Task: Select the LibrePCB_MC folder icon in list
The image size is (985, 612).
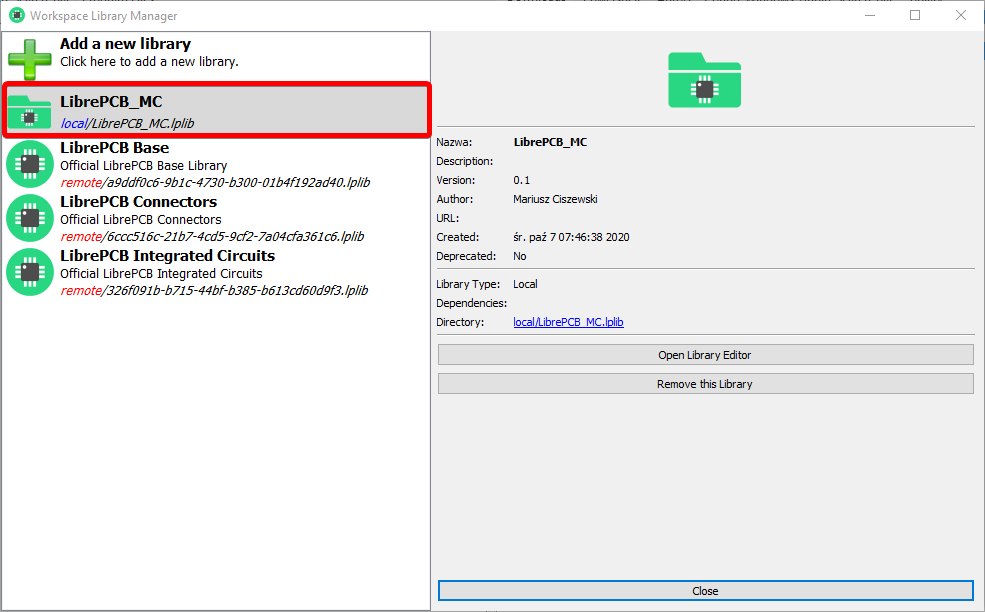Action: tap(30, 111)
